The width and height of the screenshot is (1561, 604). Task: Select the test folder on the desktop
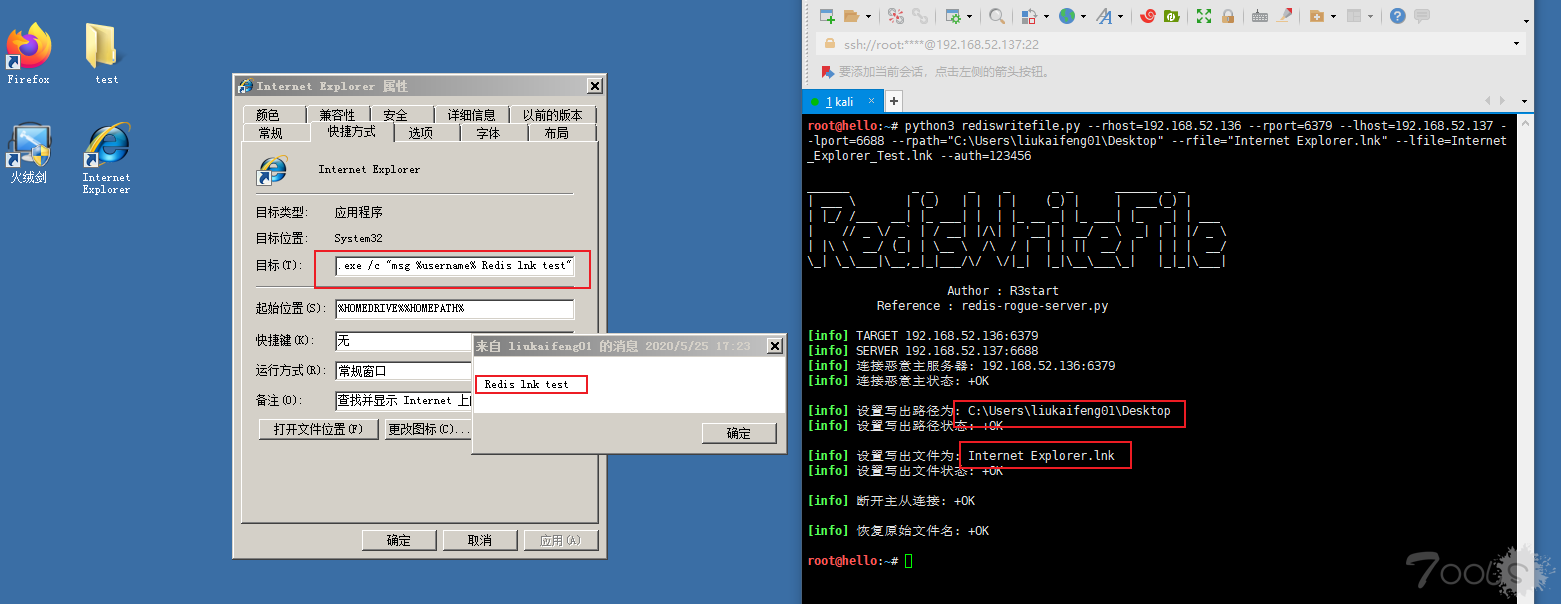105,53
